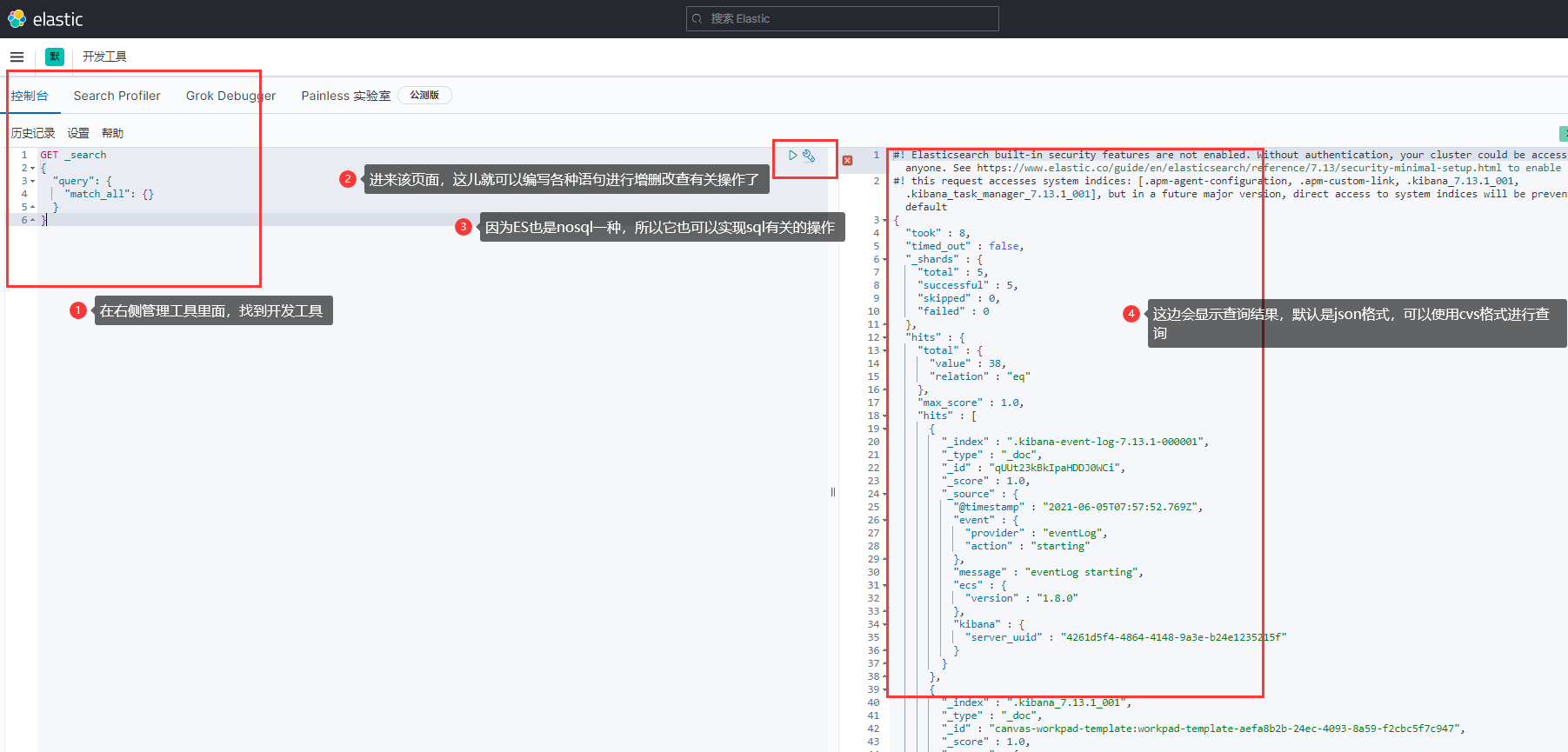Image resolution: width=1568 pixels, height=752 pixels.
Task: Collapse first hit object at output line 19
Action: [x=885, y=429]
